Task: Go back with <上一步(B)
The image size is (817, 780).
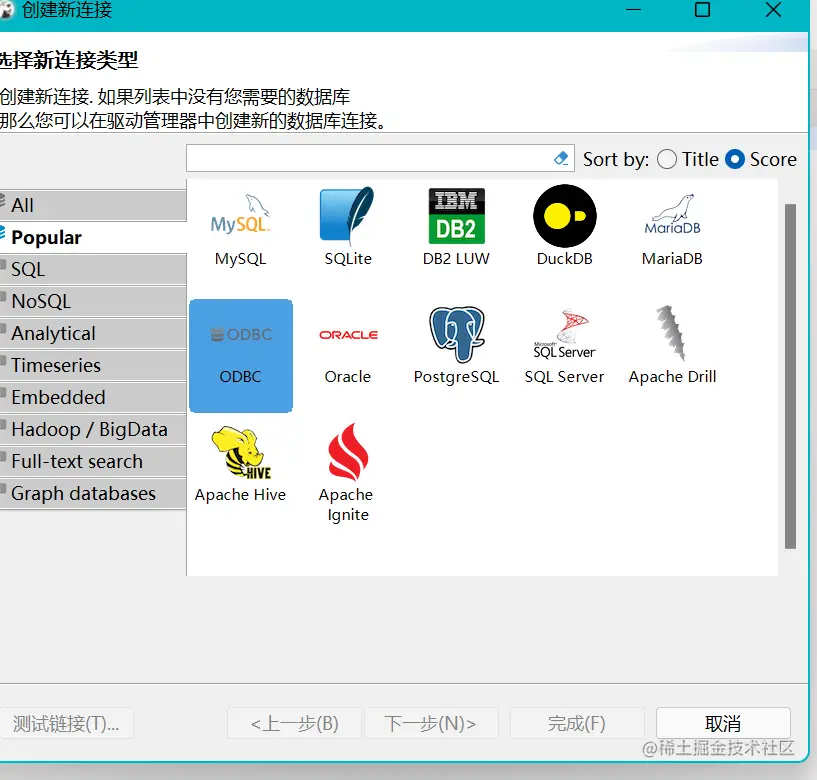Action: (294, 723)
